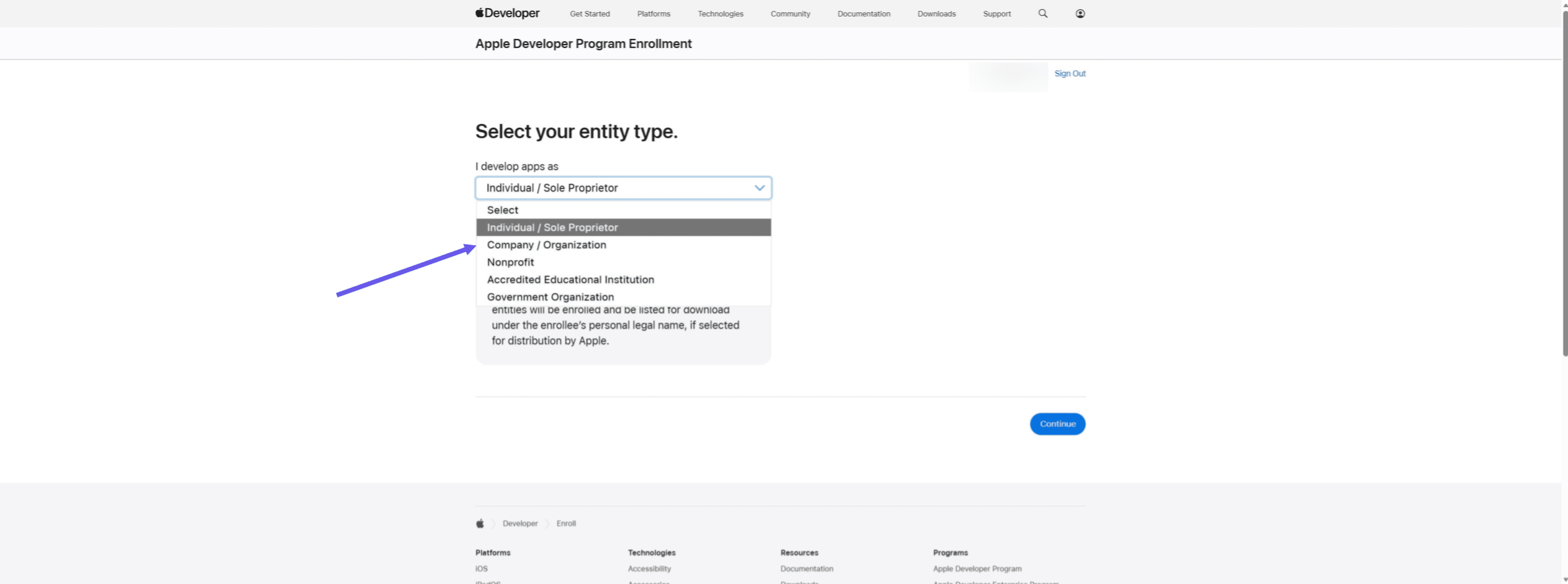The image size is (1568, 584).
Task: Click the Apple logo in the footer breadcrumb
Action: click(x=480, y=523)
